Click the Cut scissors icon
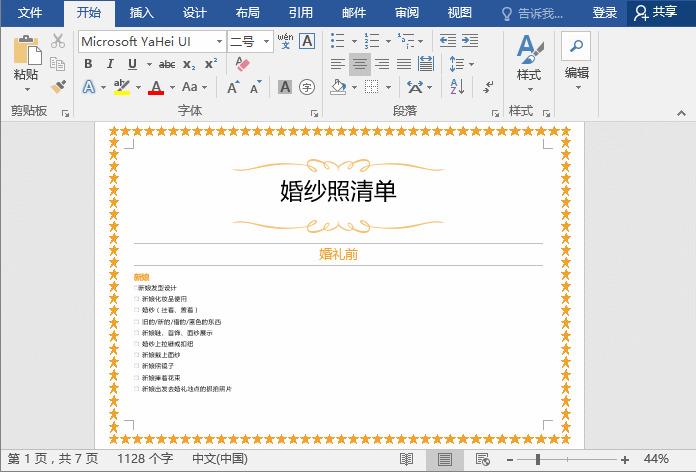This screenshot has width=696, height=472. click(58, 41)
